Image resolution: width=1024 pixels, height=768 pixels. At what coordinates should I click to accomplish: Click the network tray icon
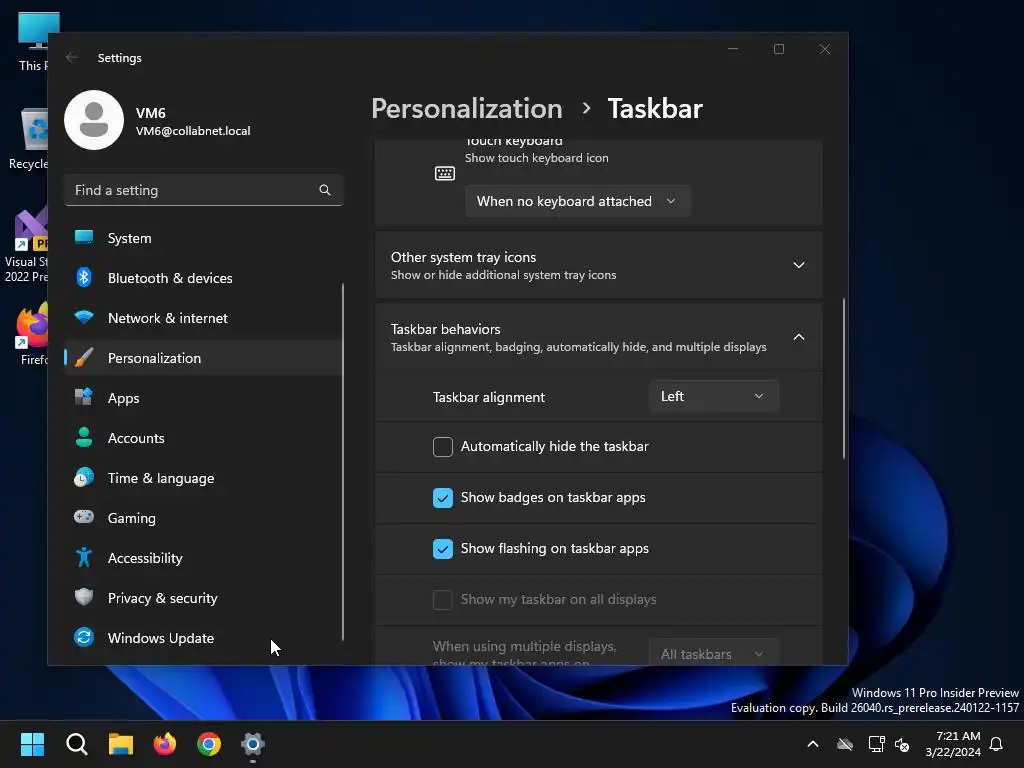[876, 744]
